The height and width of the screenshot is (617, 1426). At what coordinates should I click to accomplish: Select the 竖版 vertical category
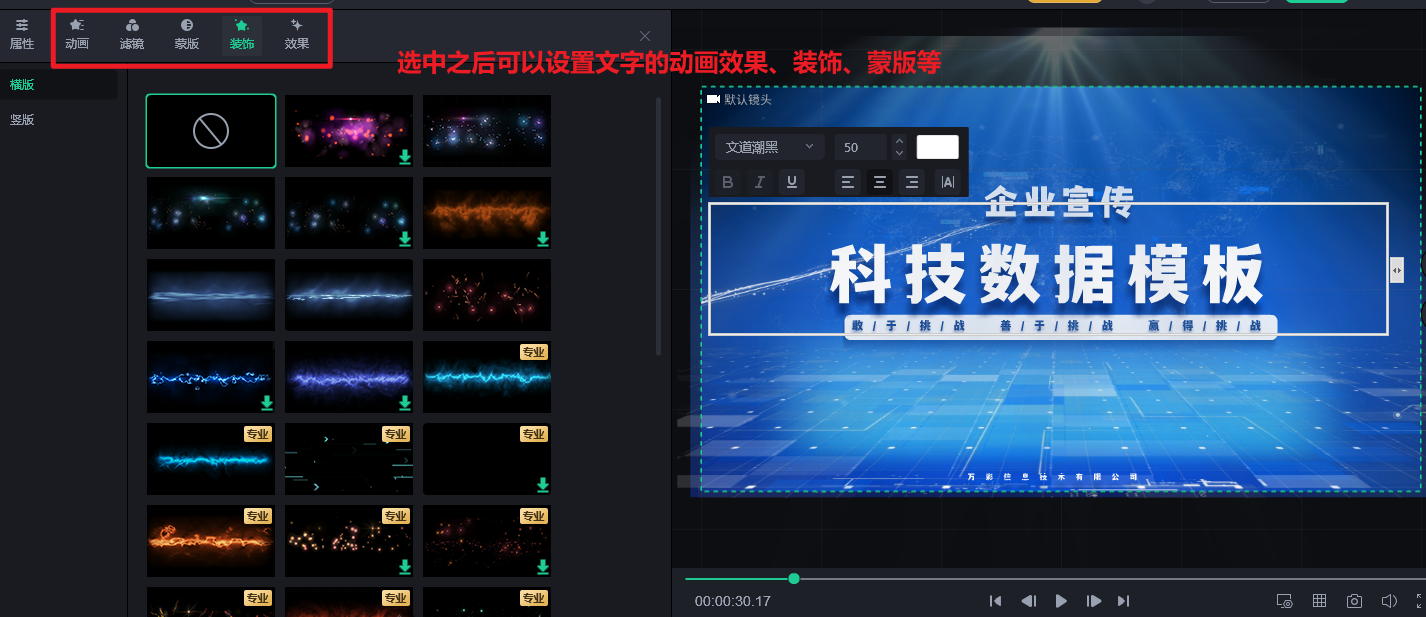coord(23,119)
